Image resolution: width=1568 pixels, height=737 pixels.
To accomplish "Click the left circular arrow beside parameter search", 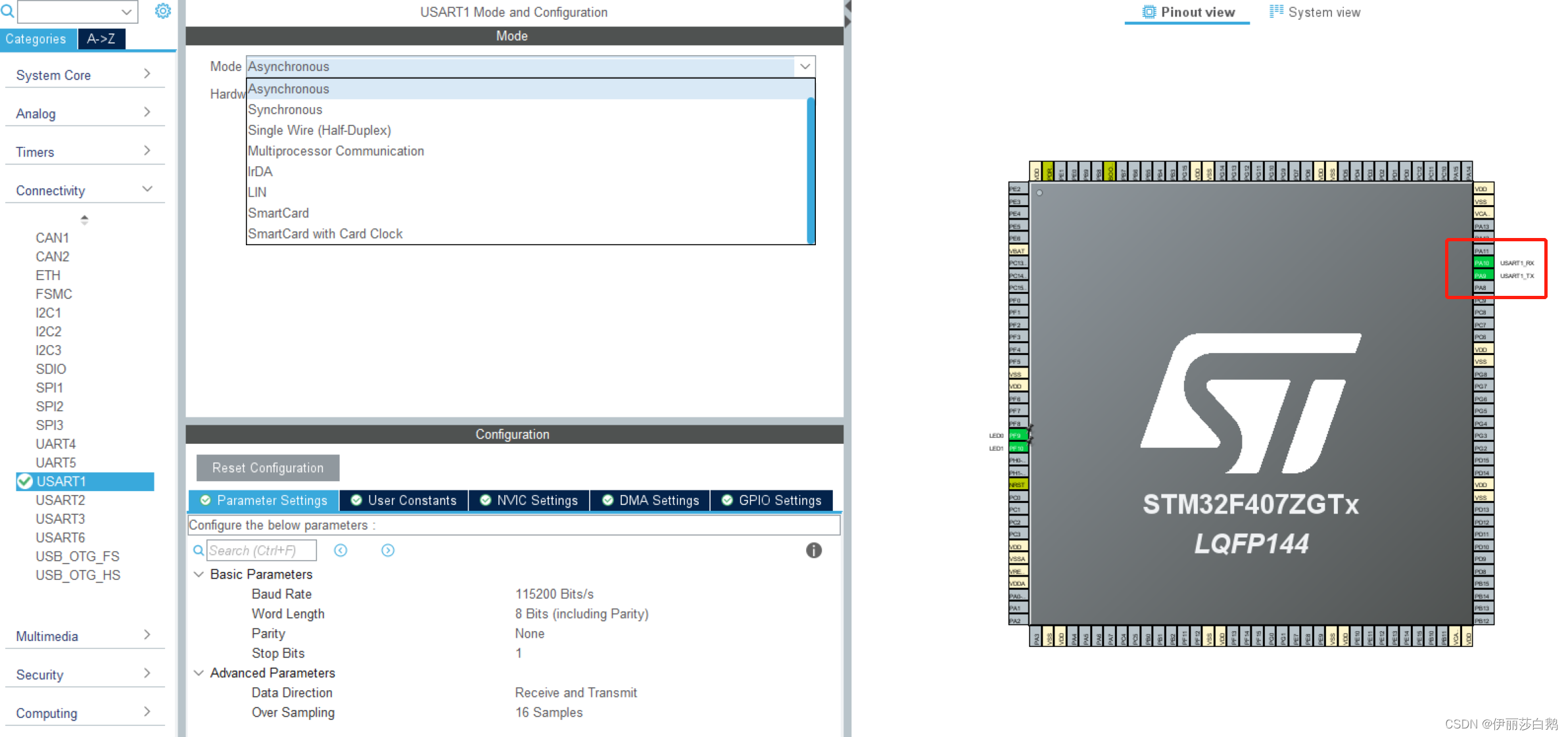I will point(341,550).
